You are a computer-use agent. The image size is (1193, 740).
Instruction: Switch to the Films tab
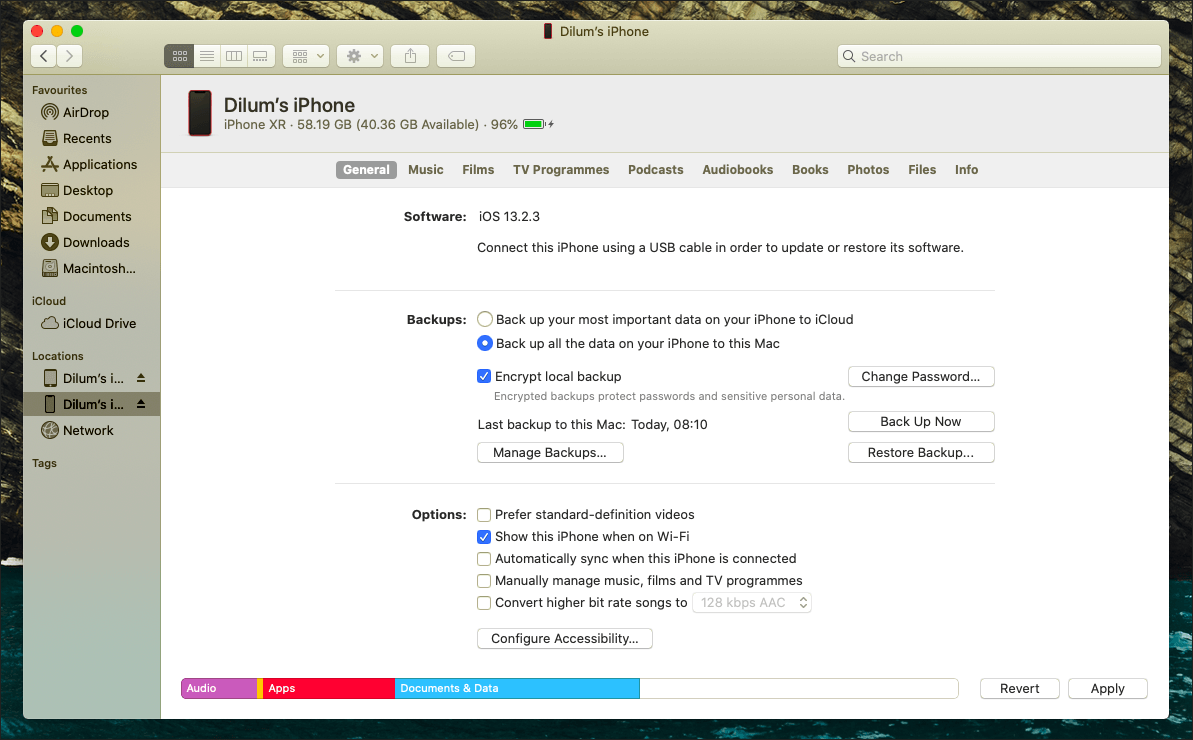478,170
